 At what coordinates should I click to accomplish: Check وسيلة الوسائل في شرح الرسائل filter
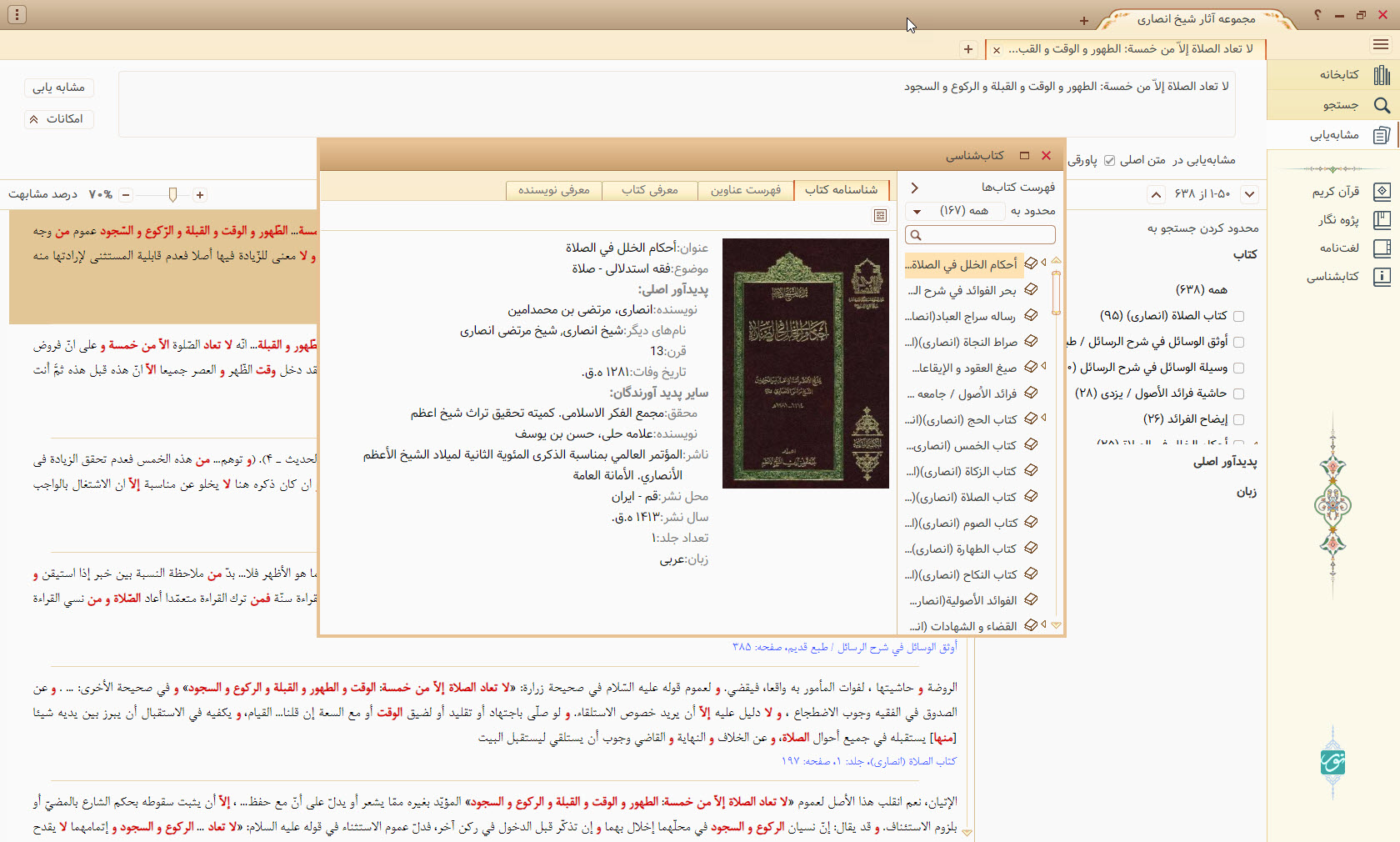tap(1238, 368)
